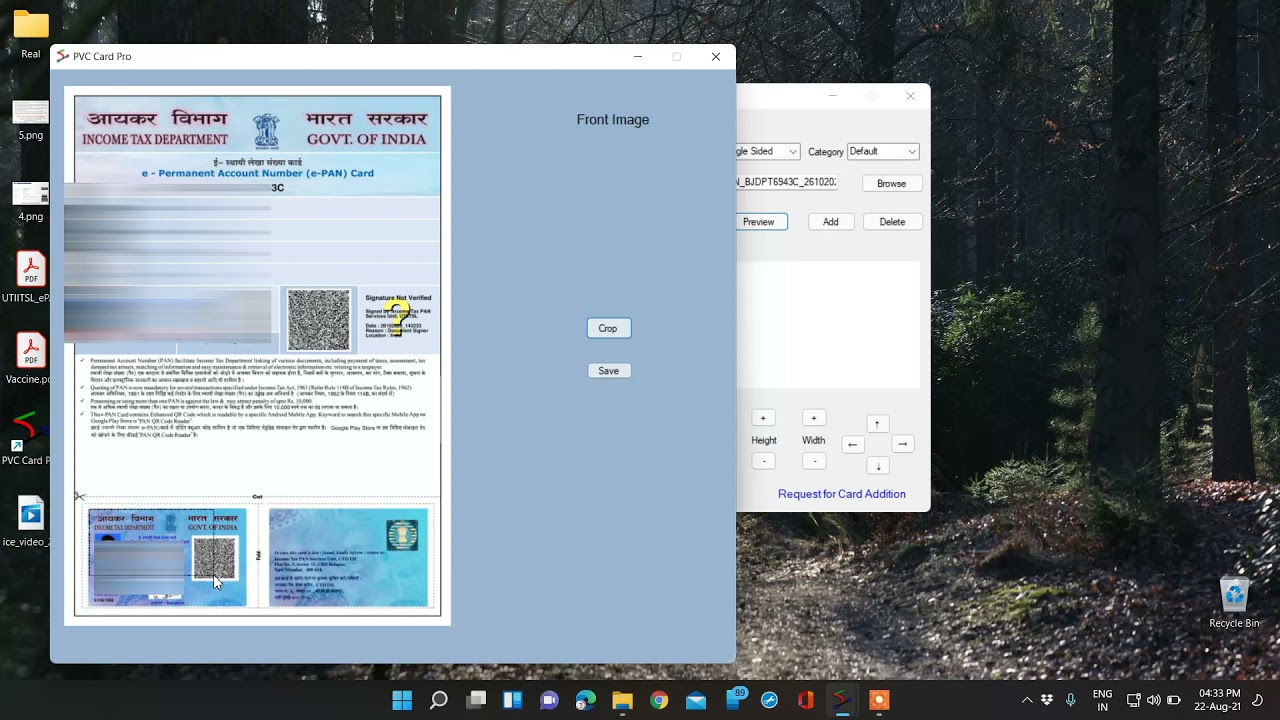Screen dimensions: 1280x720
Task: Select the 5.png desktop file
Action: tap(31, 120)
